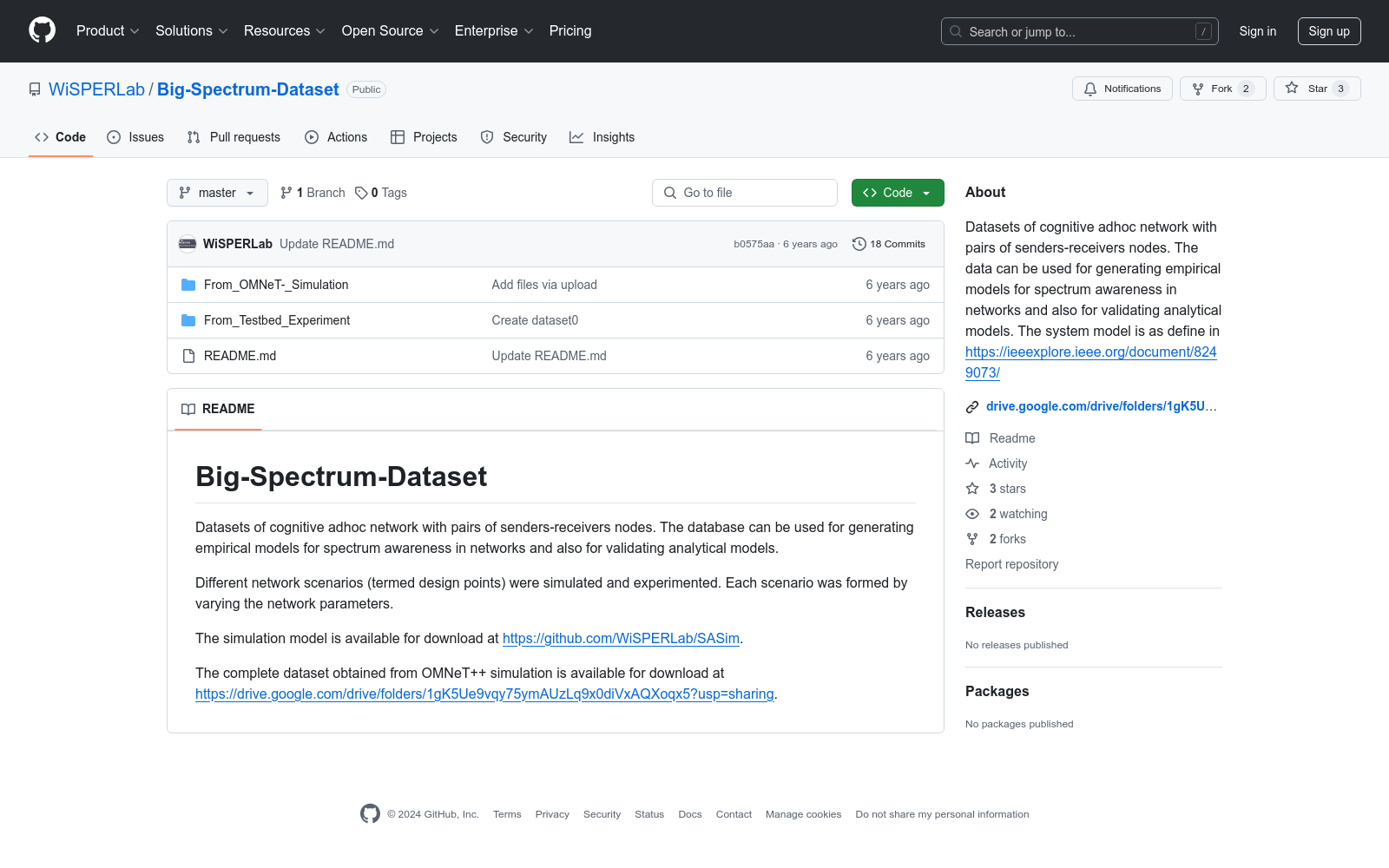Open the green Code dropdown

(898, 193)
